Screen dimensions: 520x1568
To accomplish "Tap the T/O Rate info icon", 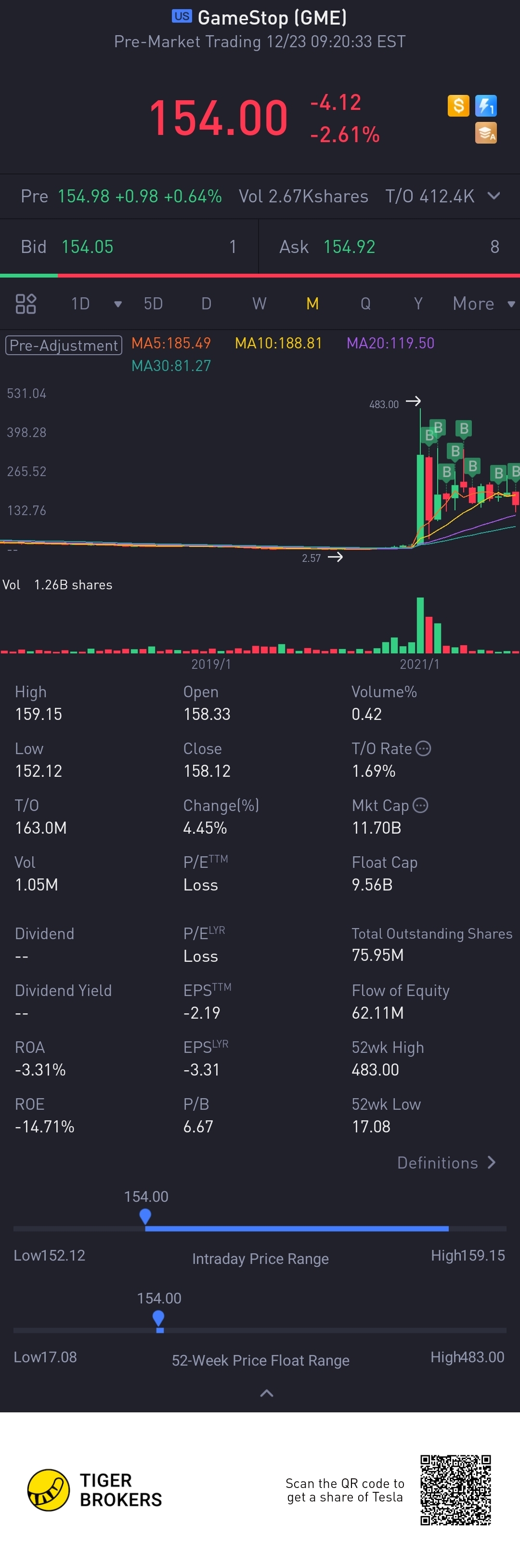I will click(x=423, y=749).
